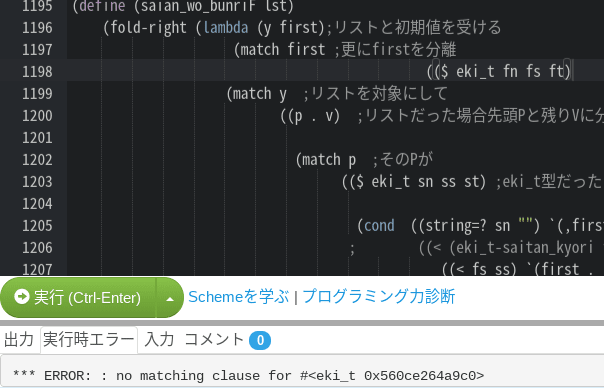Run code with the 実行 (Ctrl-Enter) button

point(78,297)
